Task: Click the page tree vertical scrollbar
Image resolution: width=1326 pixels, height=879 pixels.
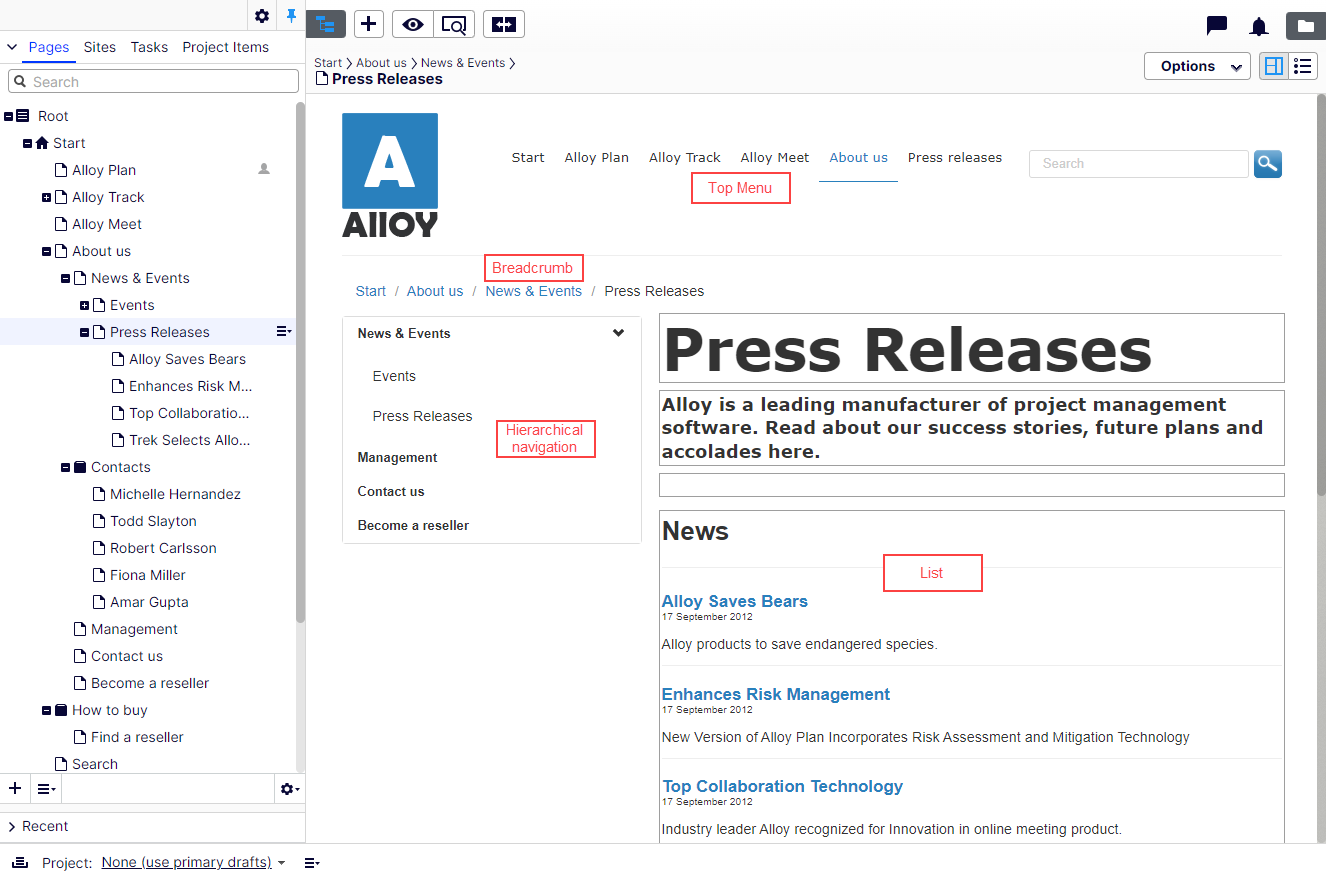Action: point(300,360)
